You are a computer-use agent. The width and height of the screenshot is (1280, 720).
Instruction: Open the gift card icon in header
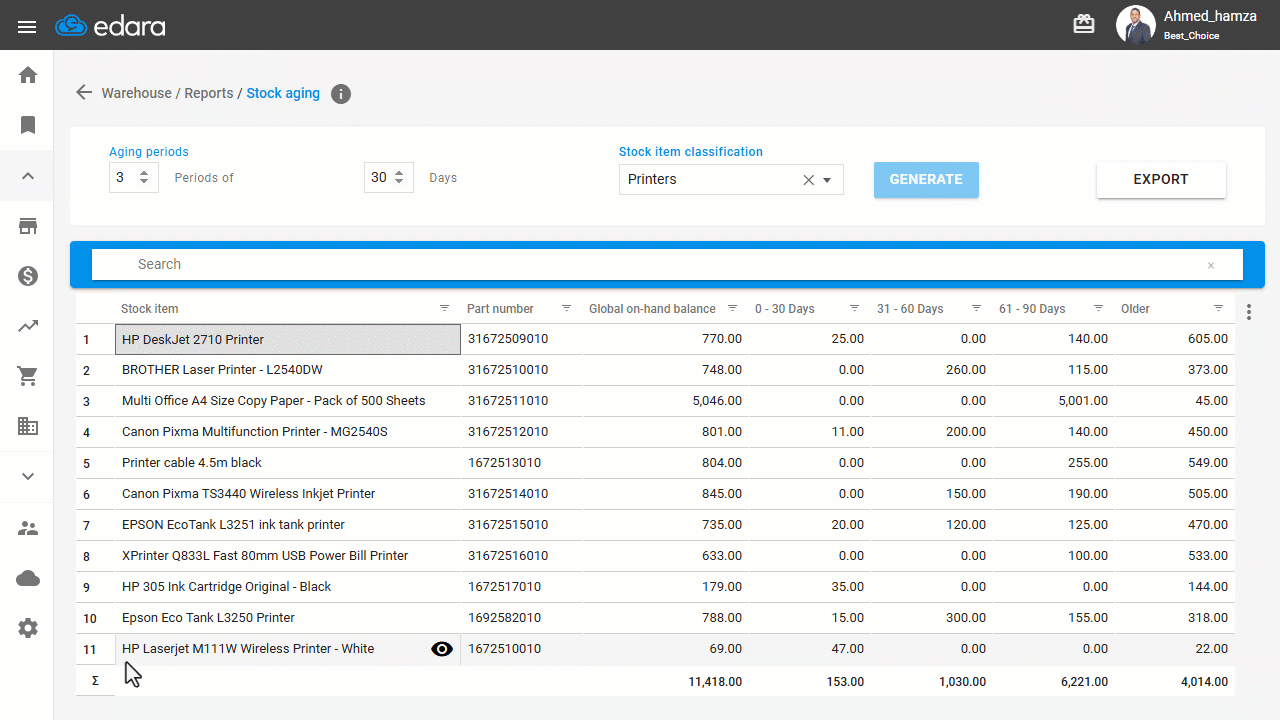1084,24
